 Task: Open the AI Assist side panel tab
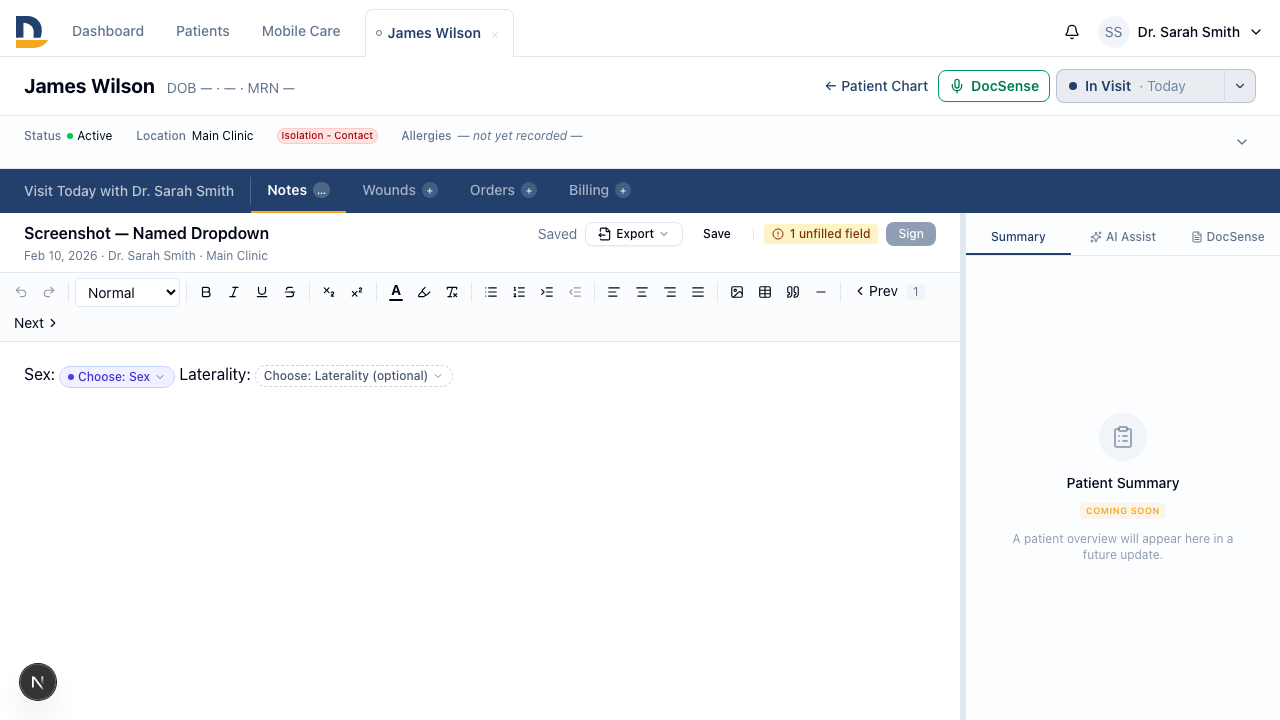click(x=1123, y=237)
